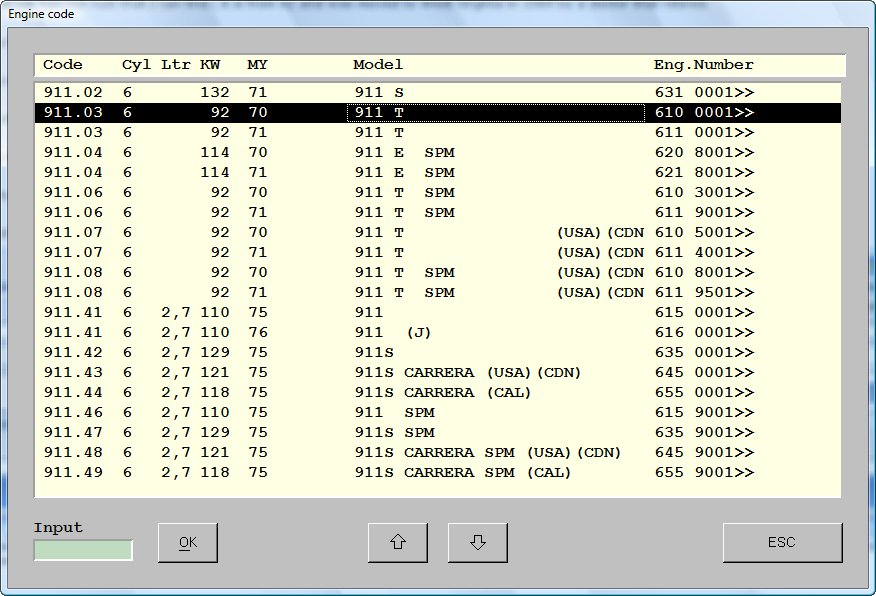Select row 911.02 for 911 S

pyautogui.click(x=437, y=92)
